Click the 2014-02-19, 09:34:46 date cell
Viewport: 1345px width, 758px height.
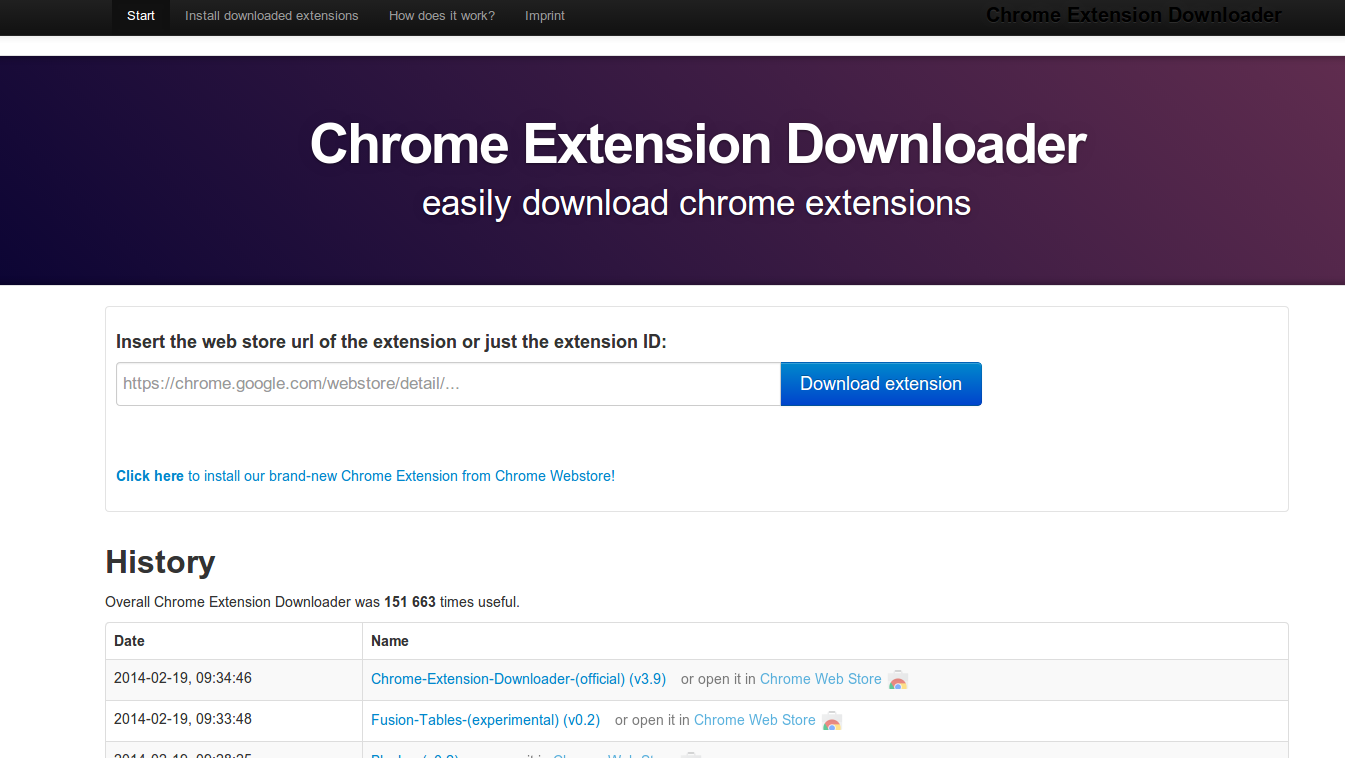pyautogui.click(x=183, y=678)
